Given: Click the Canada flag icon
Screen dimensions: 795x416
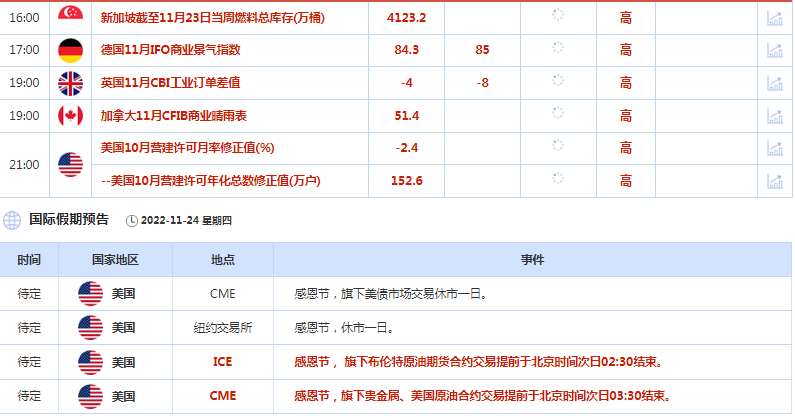Looking at the screenshot, I should [70, 116].
